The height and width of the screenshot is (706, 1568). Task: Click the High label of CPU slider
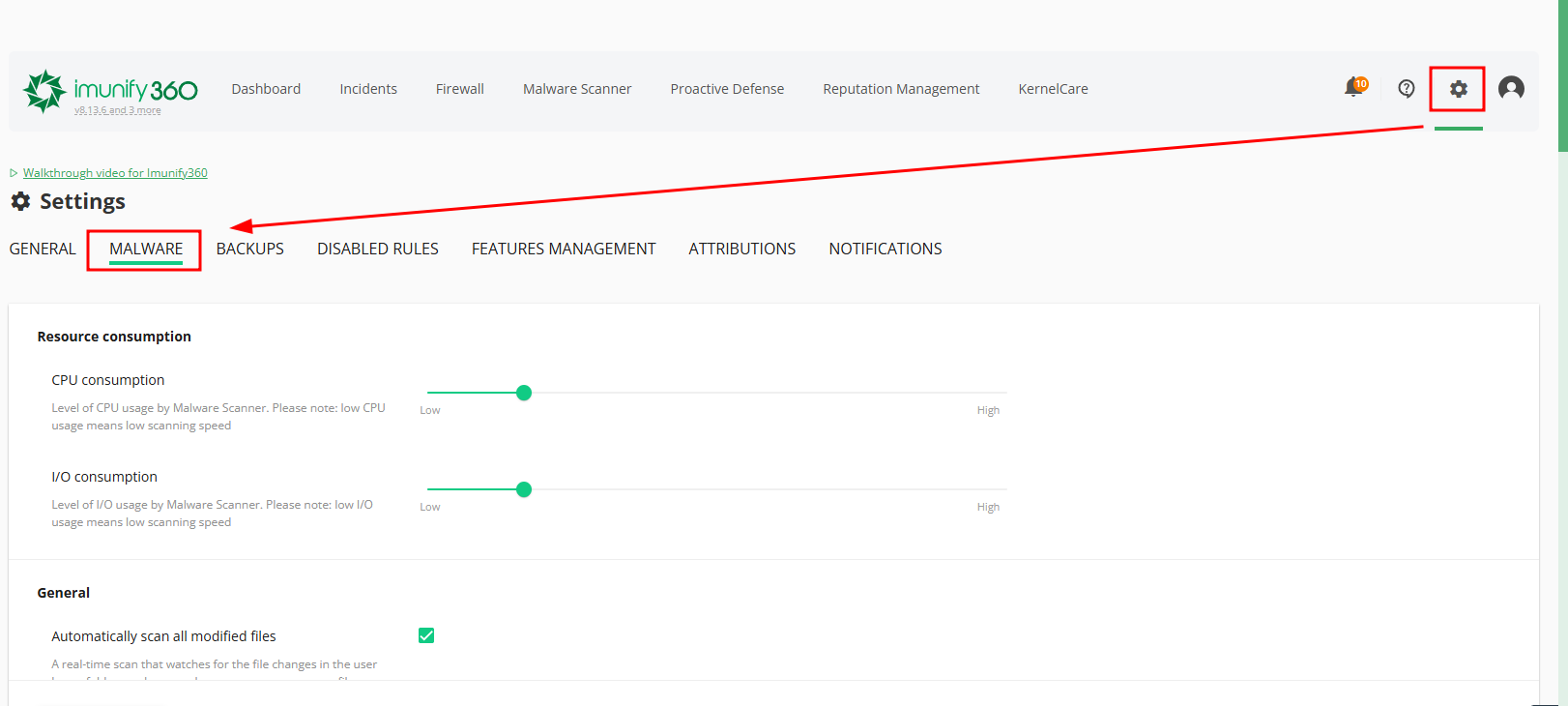coord(988,410)
